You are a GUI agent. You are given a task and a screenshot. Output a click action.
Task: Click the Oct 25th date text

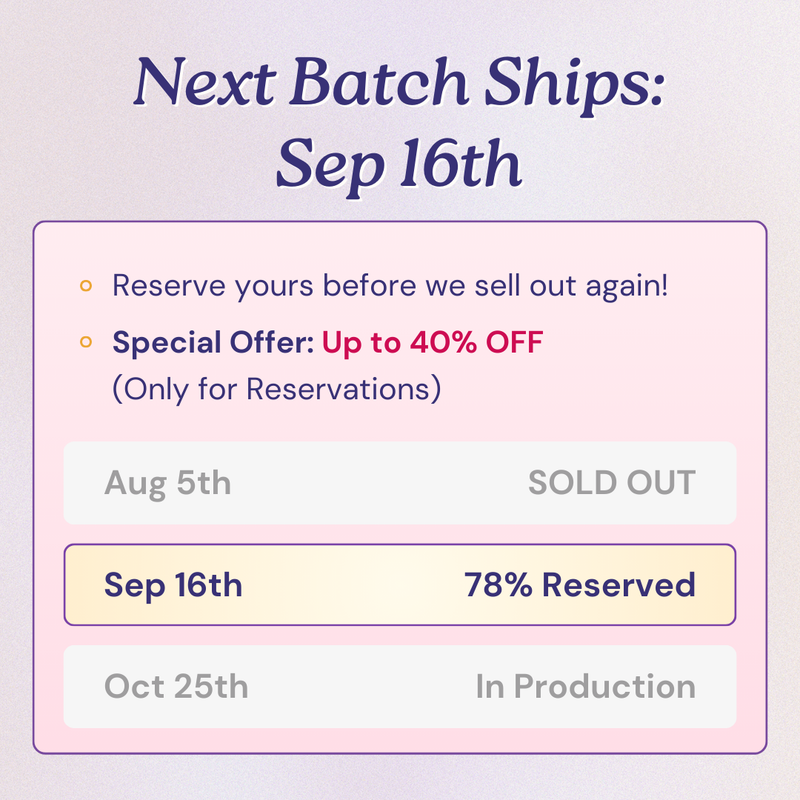pyautogui.click(x=176, y=686)
